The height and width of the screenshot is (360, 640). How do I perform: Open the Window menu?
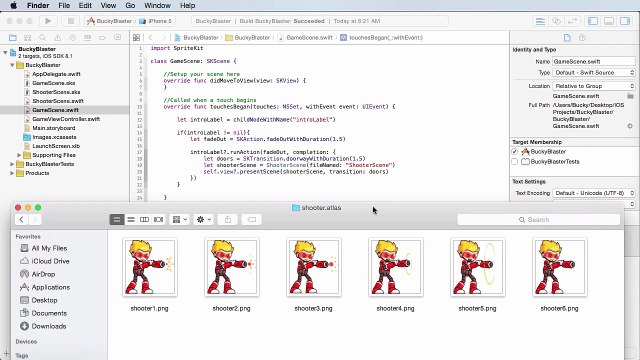(x=158, y=5)
